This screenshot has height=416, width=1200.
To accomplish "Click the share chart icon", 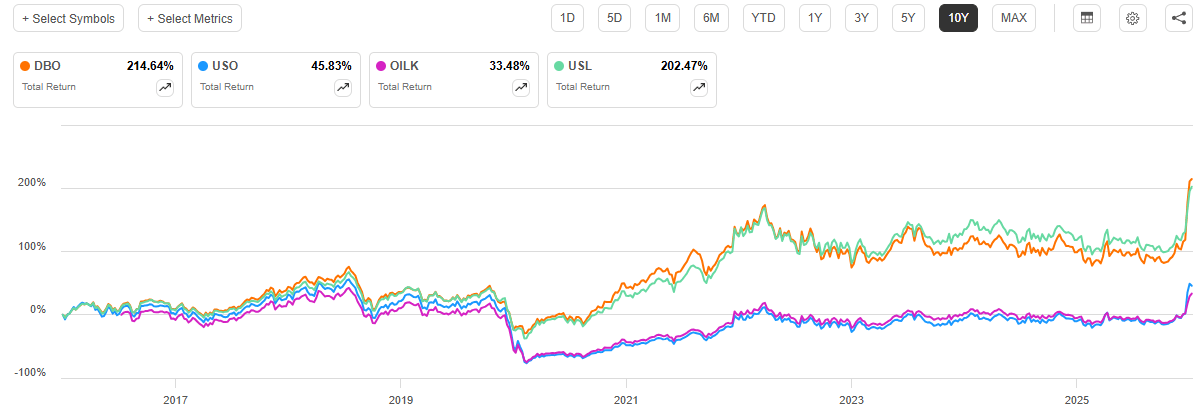I will pos(1177,18).
